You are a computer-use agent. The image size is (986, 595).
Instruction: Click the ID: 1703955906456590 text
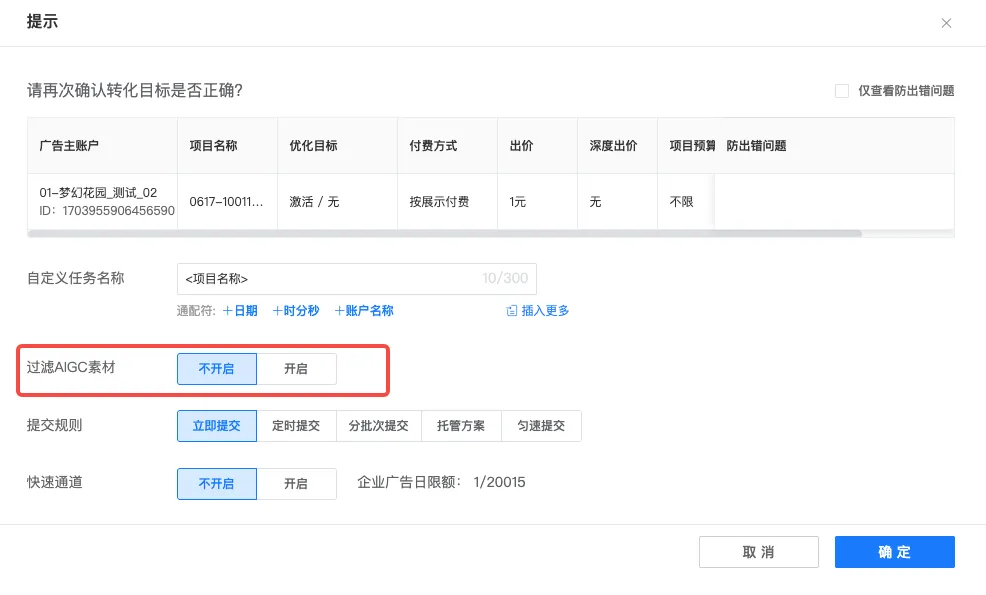click(x=107, y=211)
